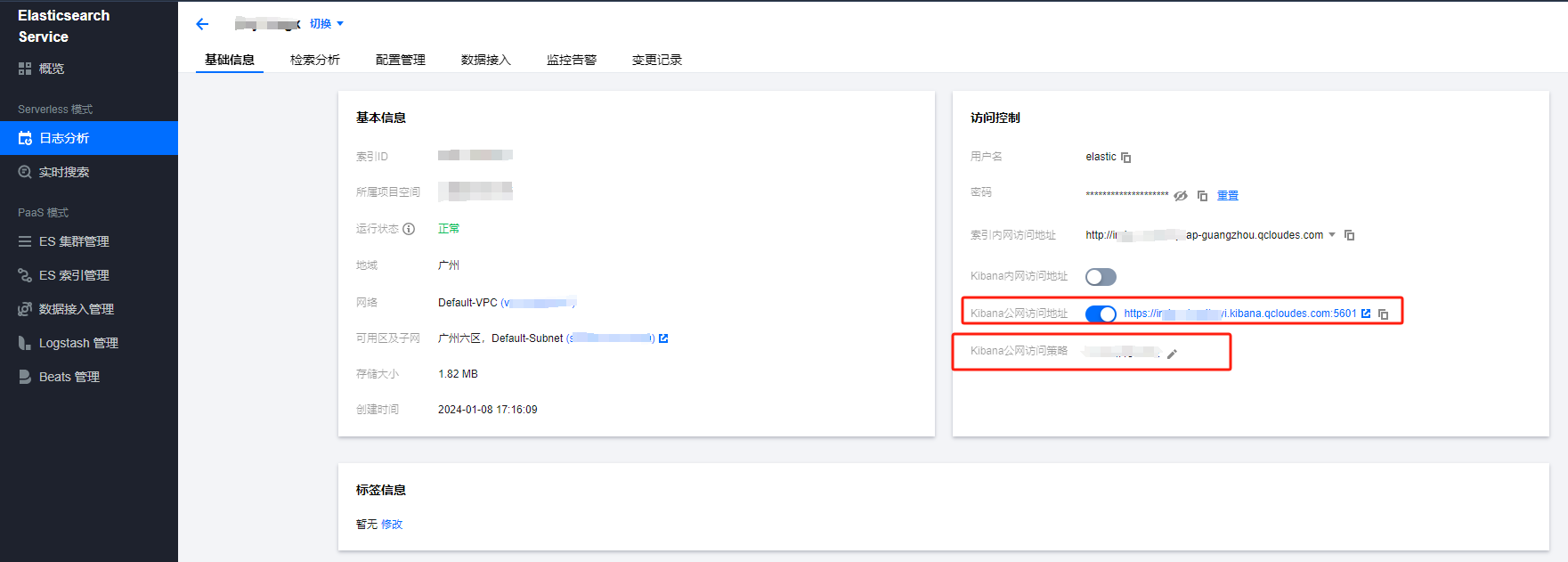1568x562 pixels.
Task: Open the Kibana public access URL
Action: point(1239,314)
